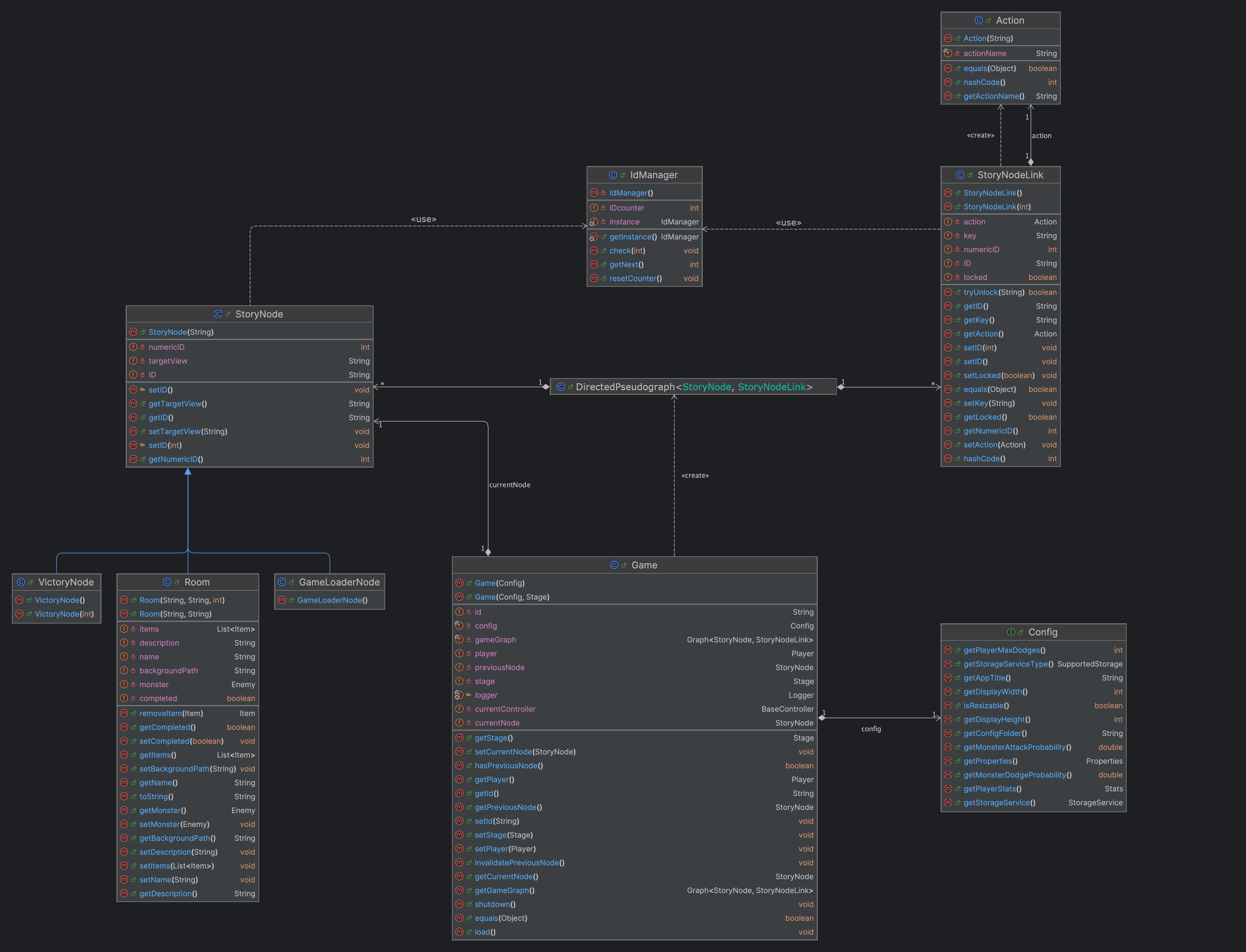This screenshot has height=952, width=1246.
Task: Click the field icon next to gameGraph
Action: point(459,639)
